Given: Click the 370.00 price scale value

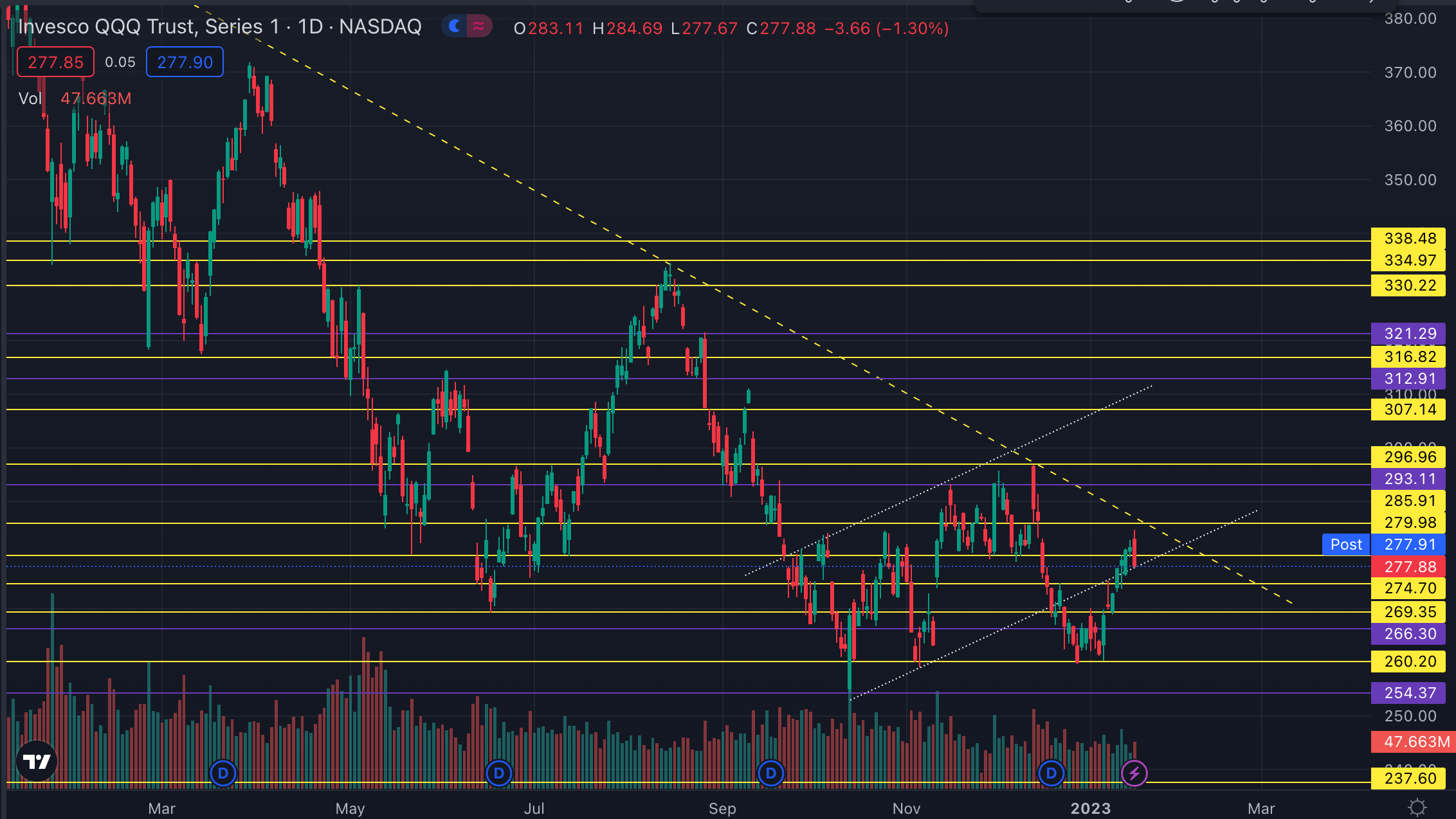Looking at the screenshot, I should pyautogui.click(x=1410, y=73).
